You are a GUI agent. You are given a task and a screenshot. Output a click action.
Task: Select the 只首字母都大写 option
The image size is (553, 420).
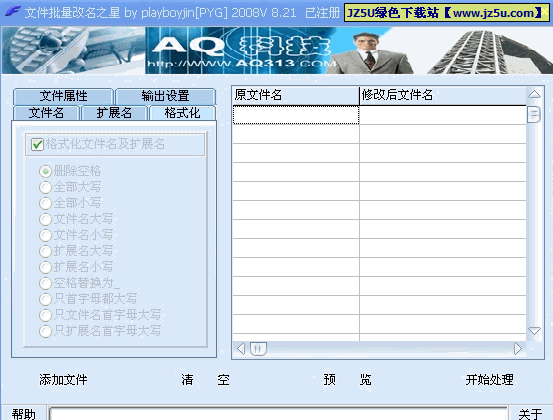(x=45, y=299)
